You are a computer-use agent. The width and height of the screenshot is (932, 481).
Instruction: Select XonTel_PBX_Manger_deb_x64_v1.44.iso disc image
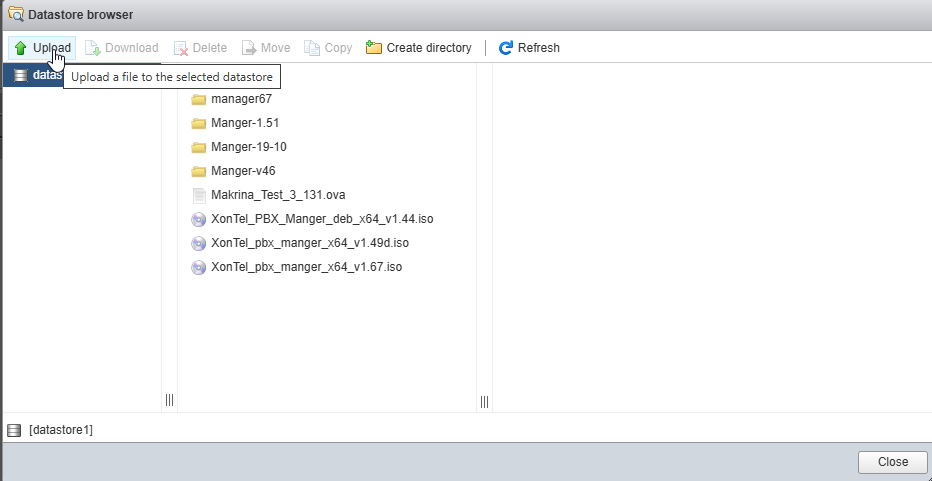(x=322, y=219)
